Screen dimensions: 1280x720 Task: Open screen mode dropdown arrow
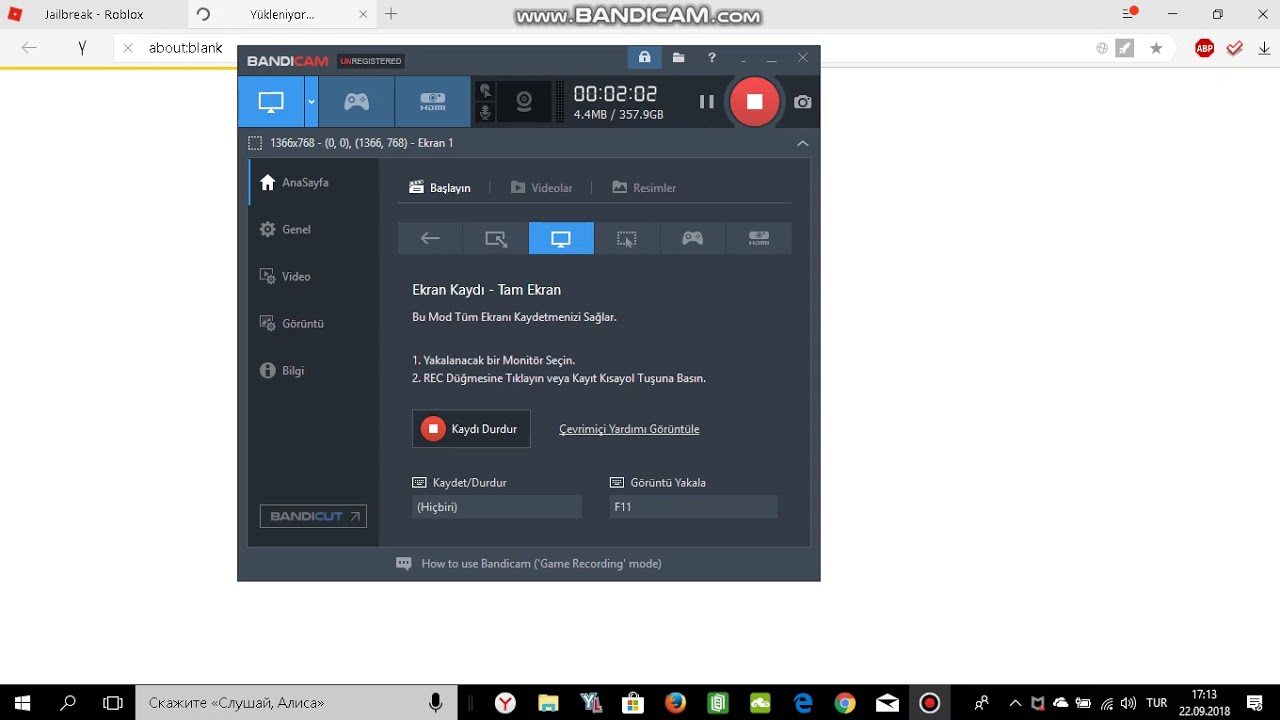311,101
